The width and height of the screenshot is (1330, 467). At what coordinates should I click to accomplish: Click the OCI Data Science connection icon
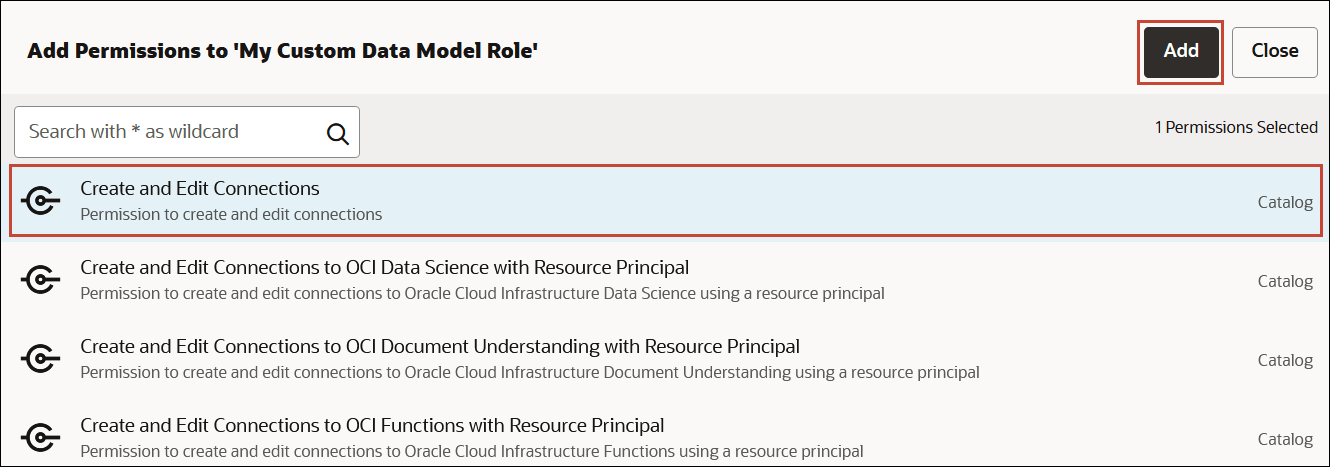pyautogui.click(x=40, y=280)
